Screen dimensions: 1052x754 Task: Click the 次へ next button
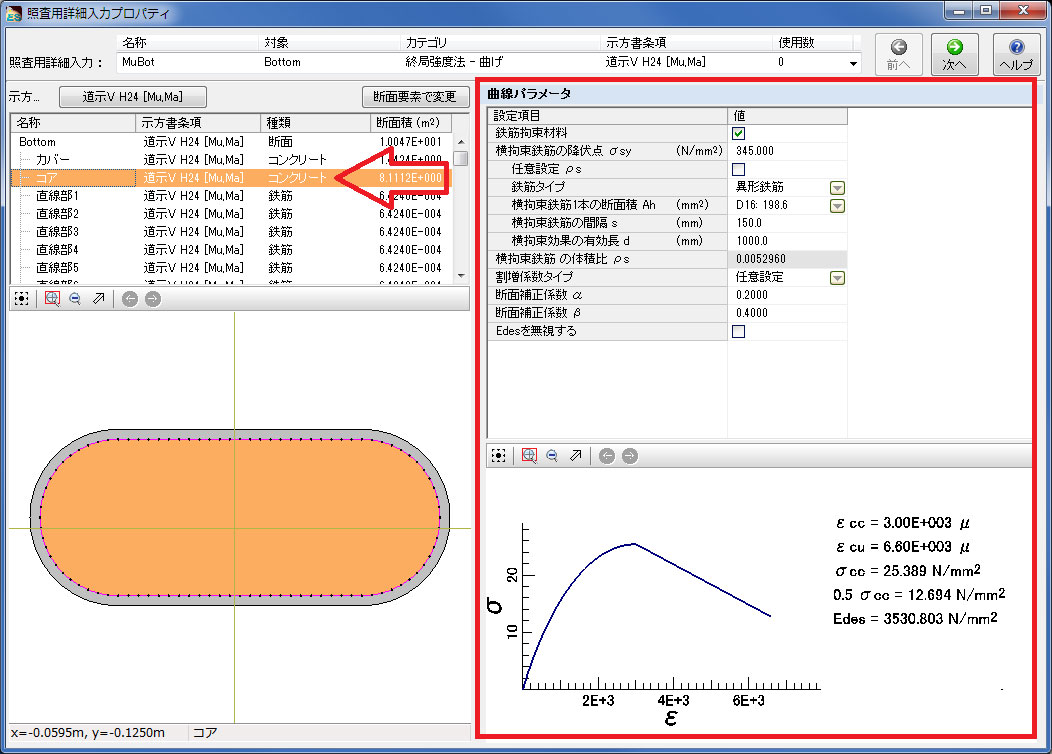coord(954,54)
